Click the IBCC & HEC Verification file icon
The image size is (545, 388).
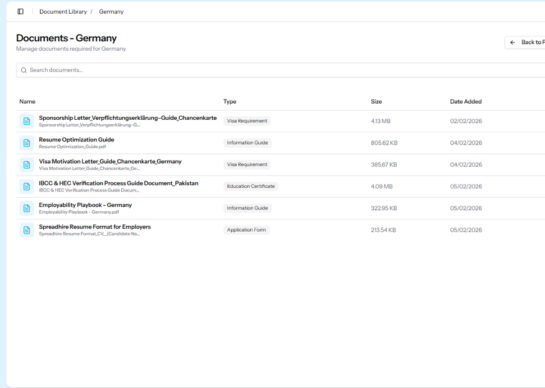tap(27, 187)
